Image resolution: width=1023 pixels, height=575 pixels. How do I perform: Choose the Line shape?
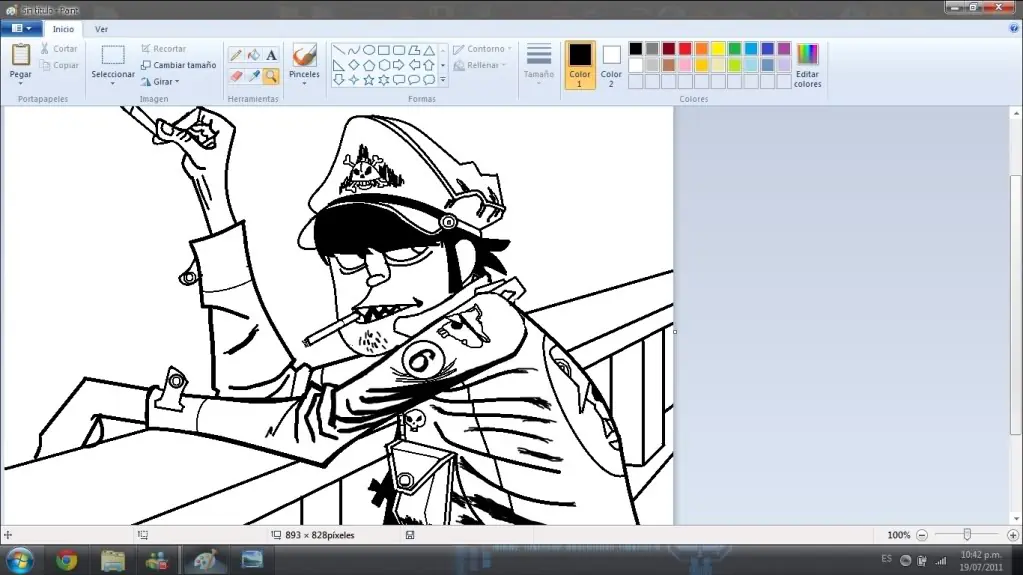(339, 50)
